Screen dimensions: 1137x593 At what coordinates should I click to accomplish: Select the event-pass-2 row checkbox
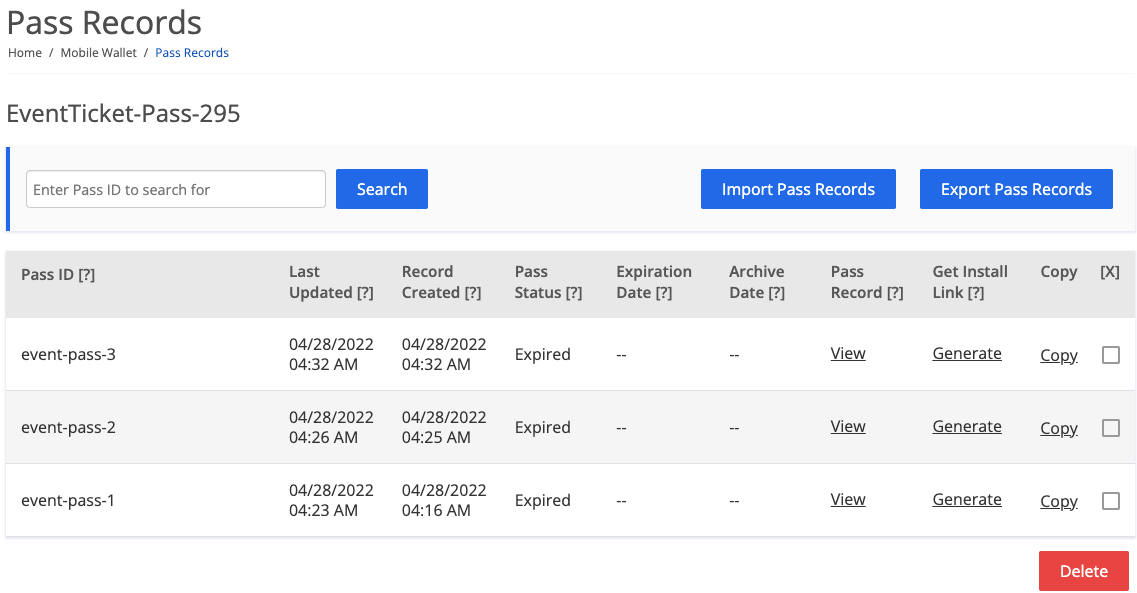pyautogui.click(x=1110, y=428)
